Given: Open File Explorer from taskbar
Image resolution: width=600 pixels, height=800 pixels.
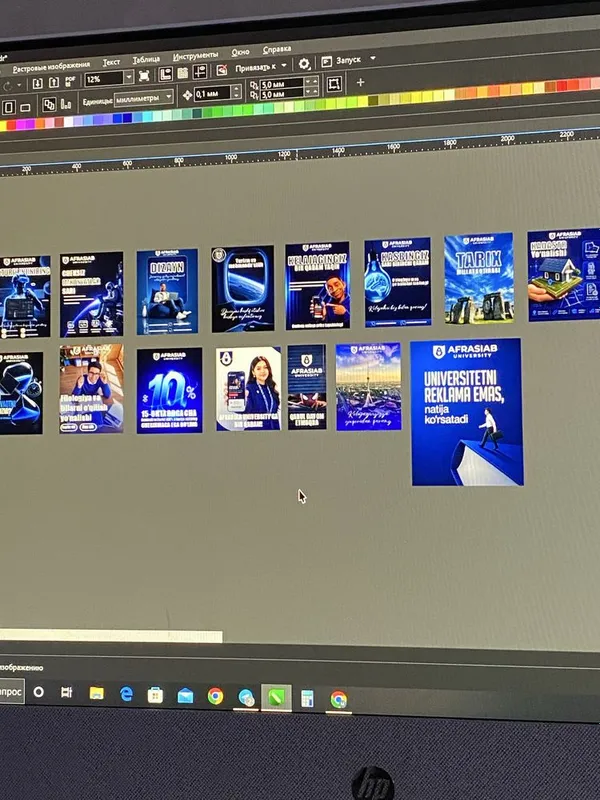Looking at the screenshot, I should tap(96, 693).
